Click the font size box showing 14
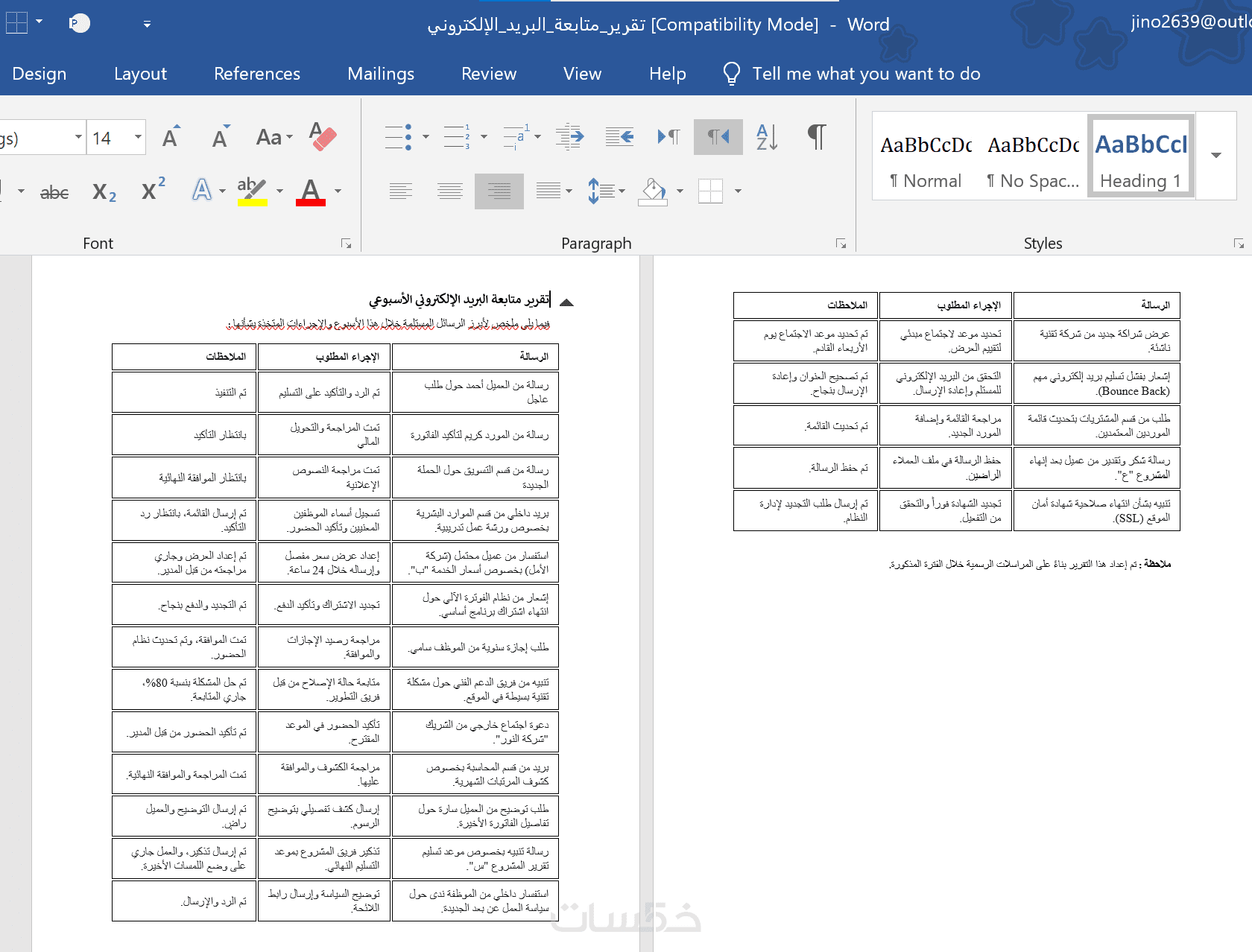Screen dimensions: 1252x952 point(109,138)
